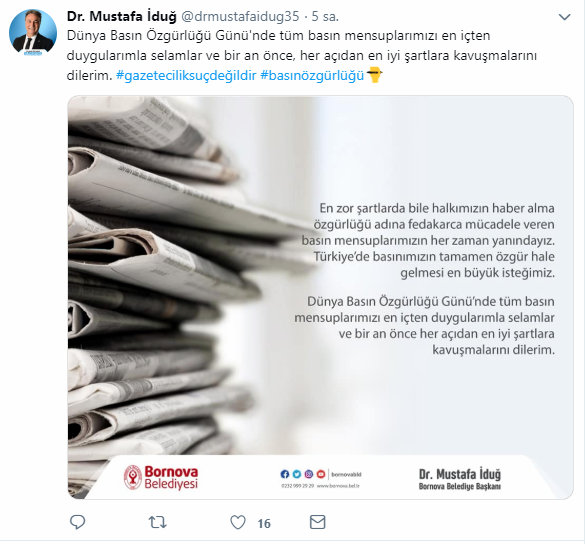Viewport: 585px width, 544px height.
Task: Click the YouTube icon in image footer
Action: [321, 474]
